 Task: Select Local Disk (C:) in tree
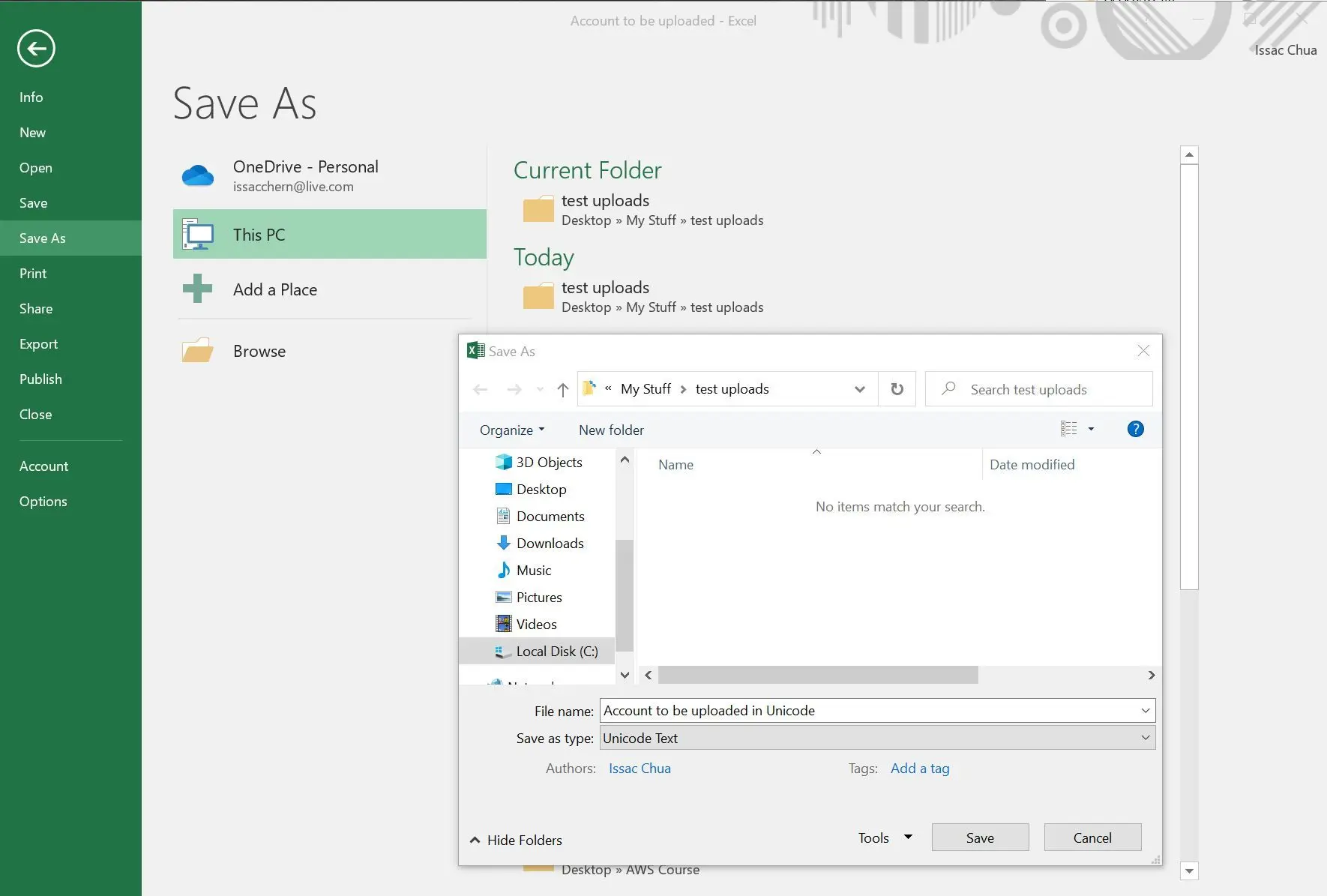point(537,651)
